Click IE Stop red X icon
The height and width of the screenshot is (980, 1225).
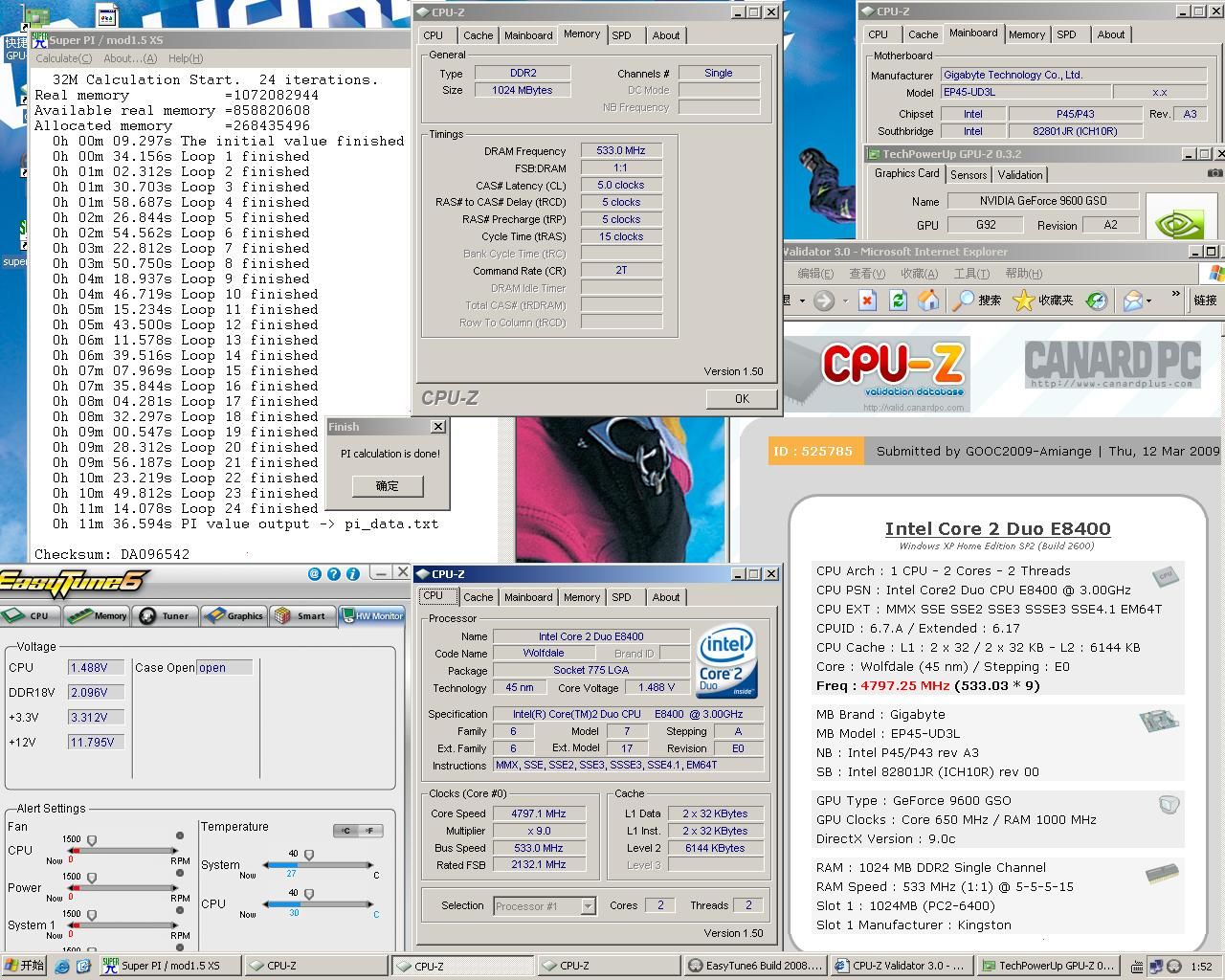pyautogui.click(x=867, y=301)
